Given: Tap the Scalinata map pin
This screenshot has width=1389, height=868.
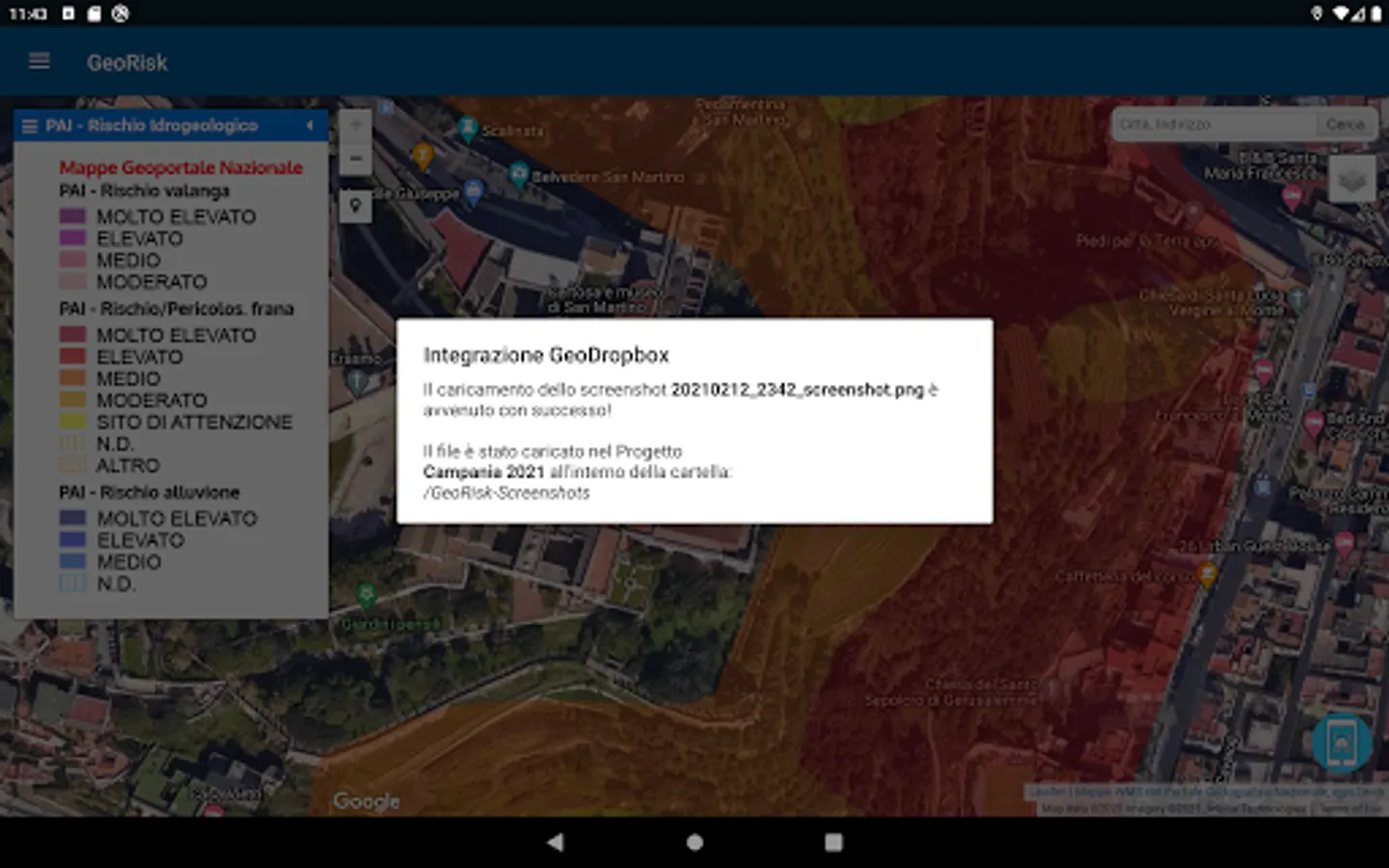Looking at the screenshot, I should coord(468,128).
